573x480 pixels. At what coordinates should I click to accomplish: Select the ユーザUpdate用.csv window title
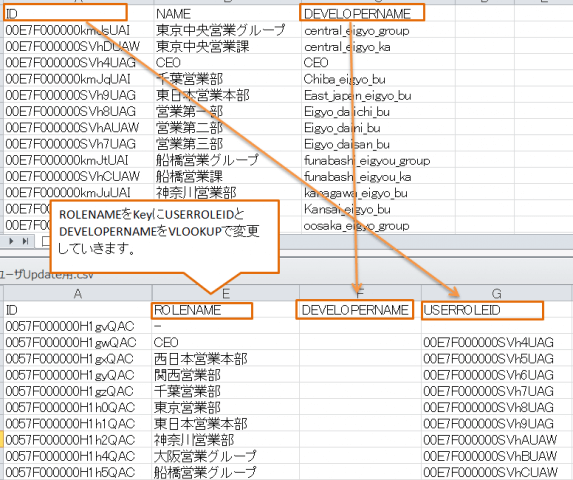tap(47, 275)
